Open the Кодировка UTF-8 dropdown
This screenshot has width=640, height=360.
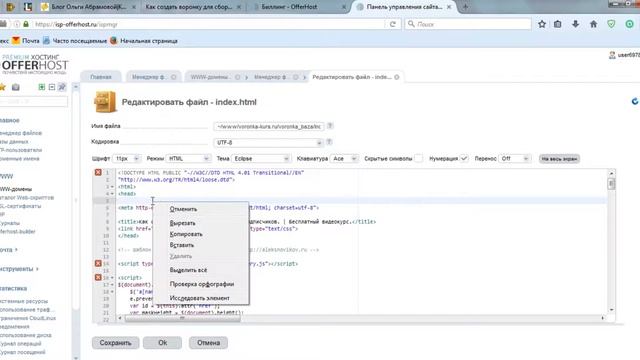click(x=269, y=142)
